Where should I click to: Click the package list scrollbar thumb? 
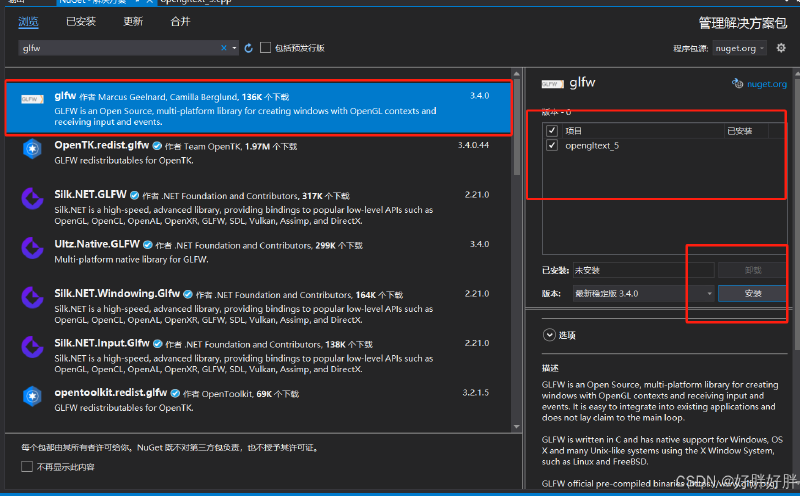(517, 128)
